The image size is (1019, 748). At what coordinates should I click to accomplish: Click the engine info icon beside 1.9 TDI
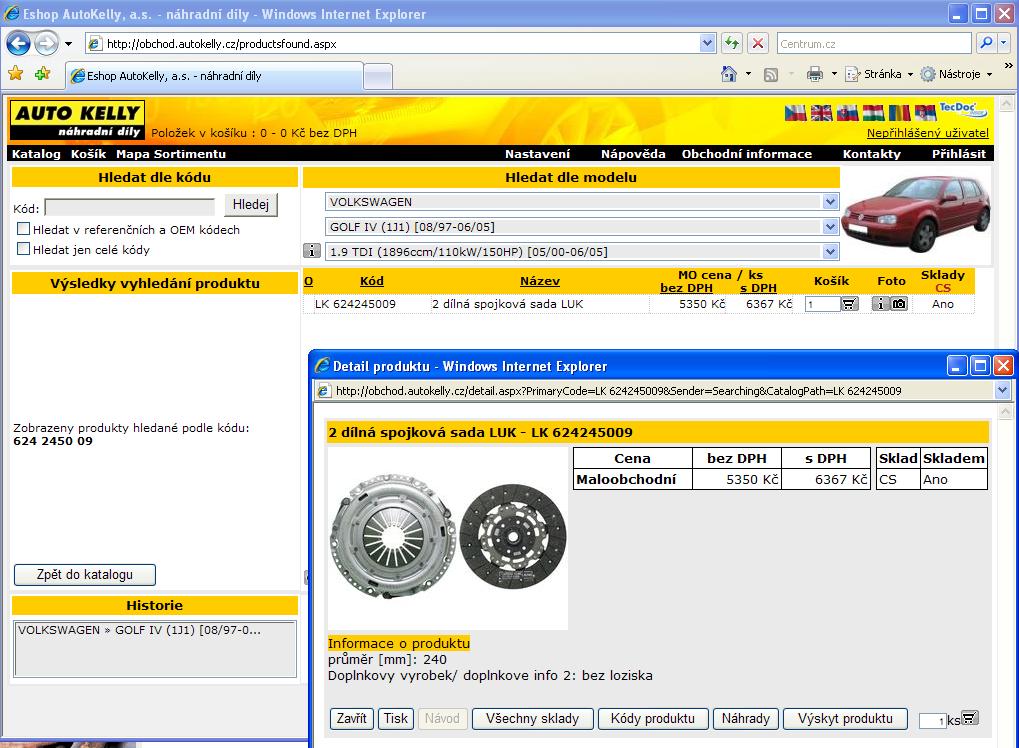pyautogui.click(x=312, y=251)
